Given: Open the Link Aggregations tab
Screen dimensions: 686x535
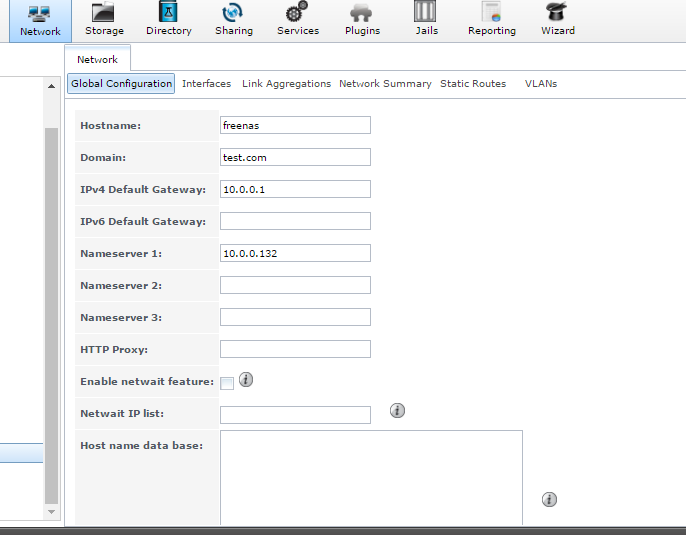Looking at the screenshot, I should coord(286,84).
